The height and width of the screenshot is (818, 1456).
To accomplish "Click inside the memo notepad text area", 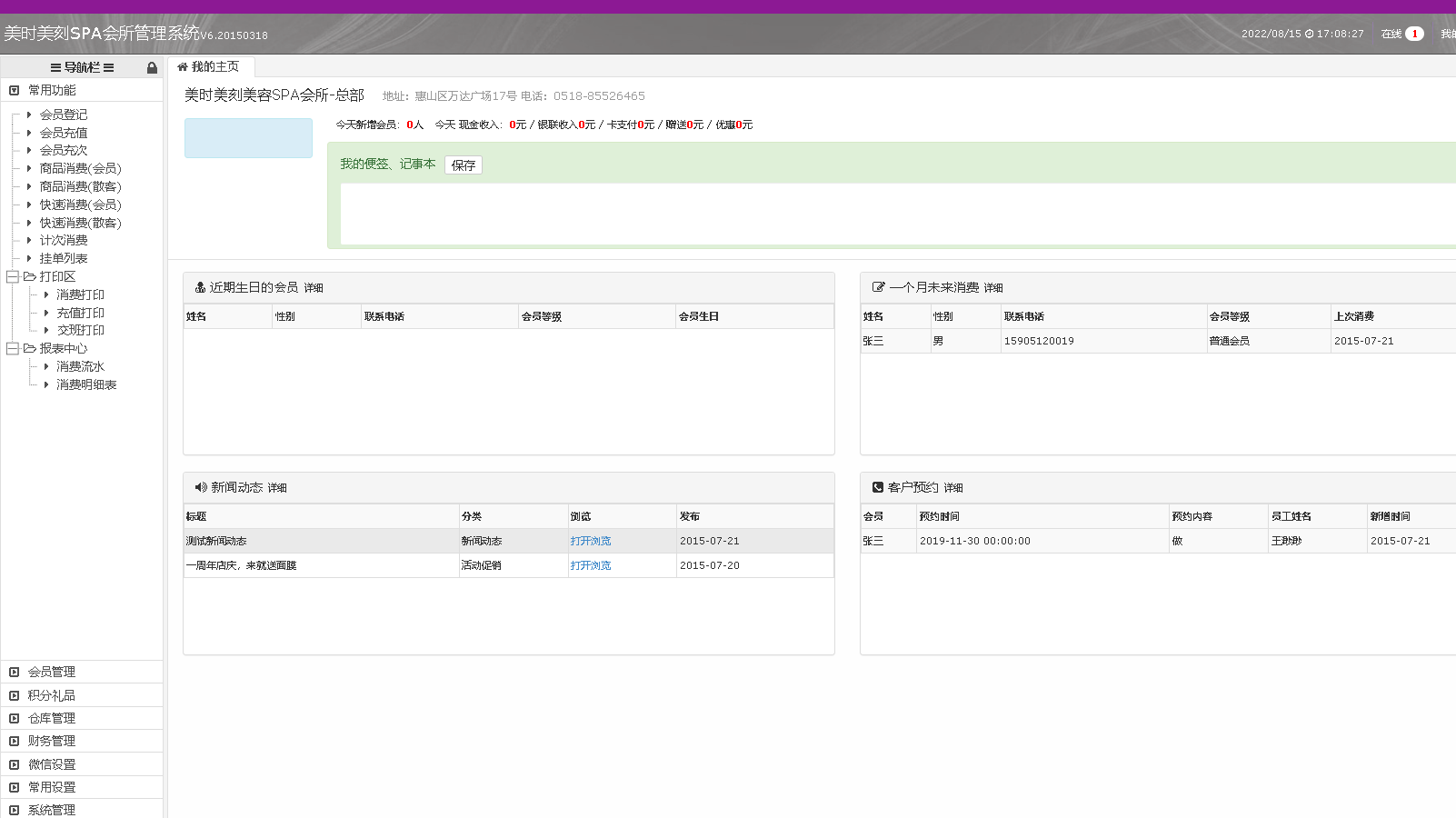I will (x=891, y=214).
